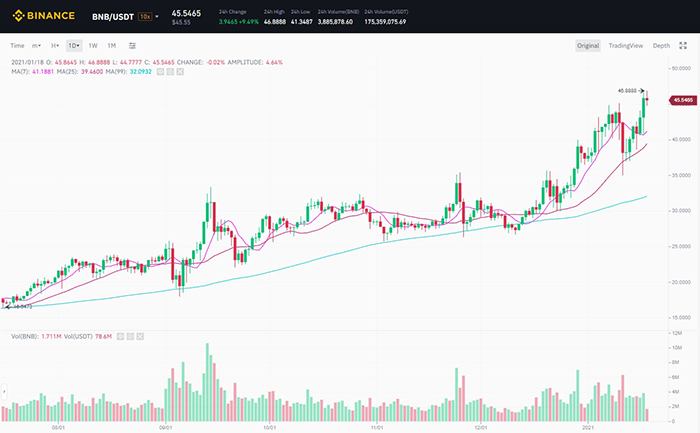This screenshot has width=700, height=433.
Task: Click the 10x leverage badge
Action: coord(146,16)
